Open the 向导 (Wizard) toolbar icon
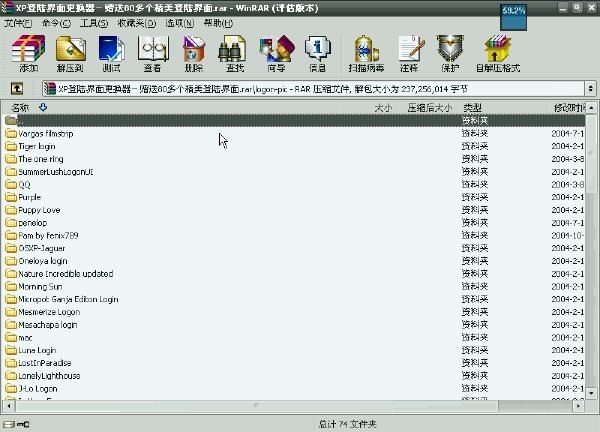Screen dimensions: 600x432 (x=276, y=54)
